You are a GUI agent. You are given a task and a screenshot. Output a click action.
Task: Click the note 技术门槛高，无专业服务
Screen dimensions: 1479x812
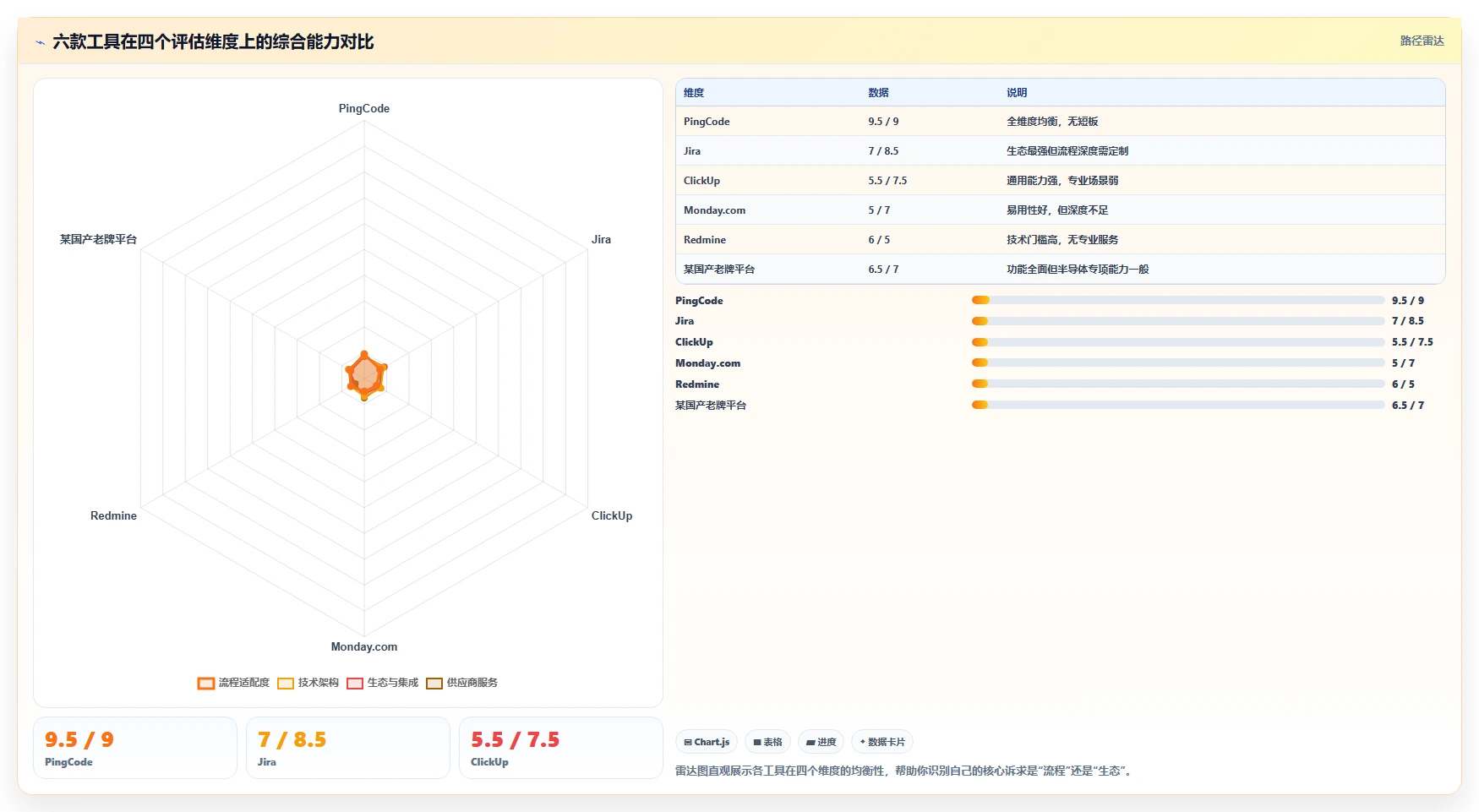tap(1062, 240)
